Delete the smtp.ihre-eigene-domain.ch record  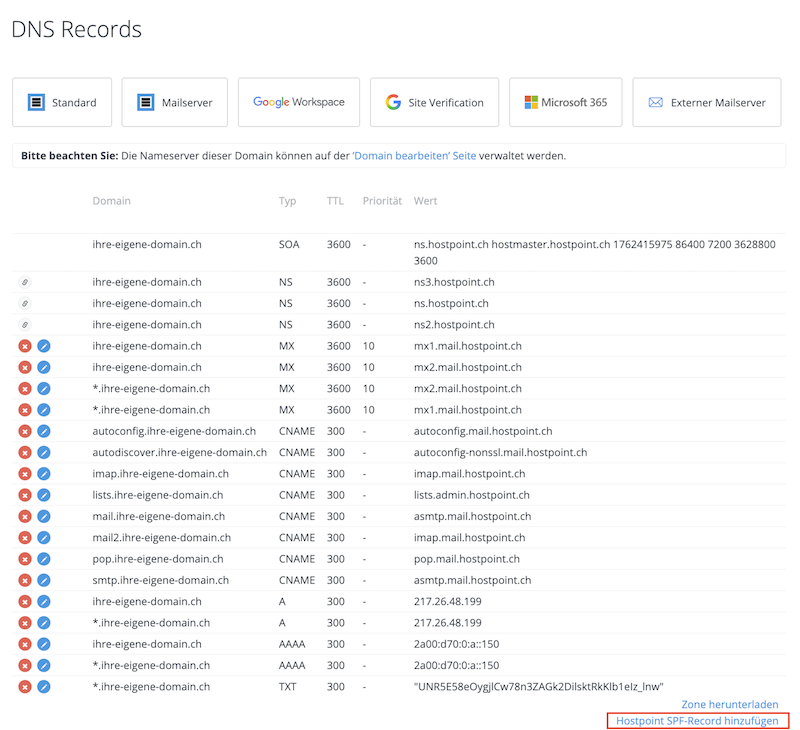[25, 580]
